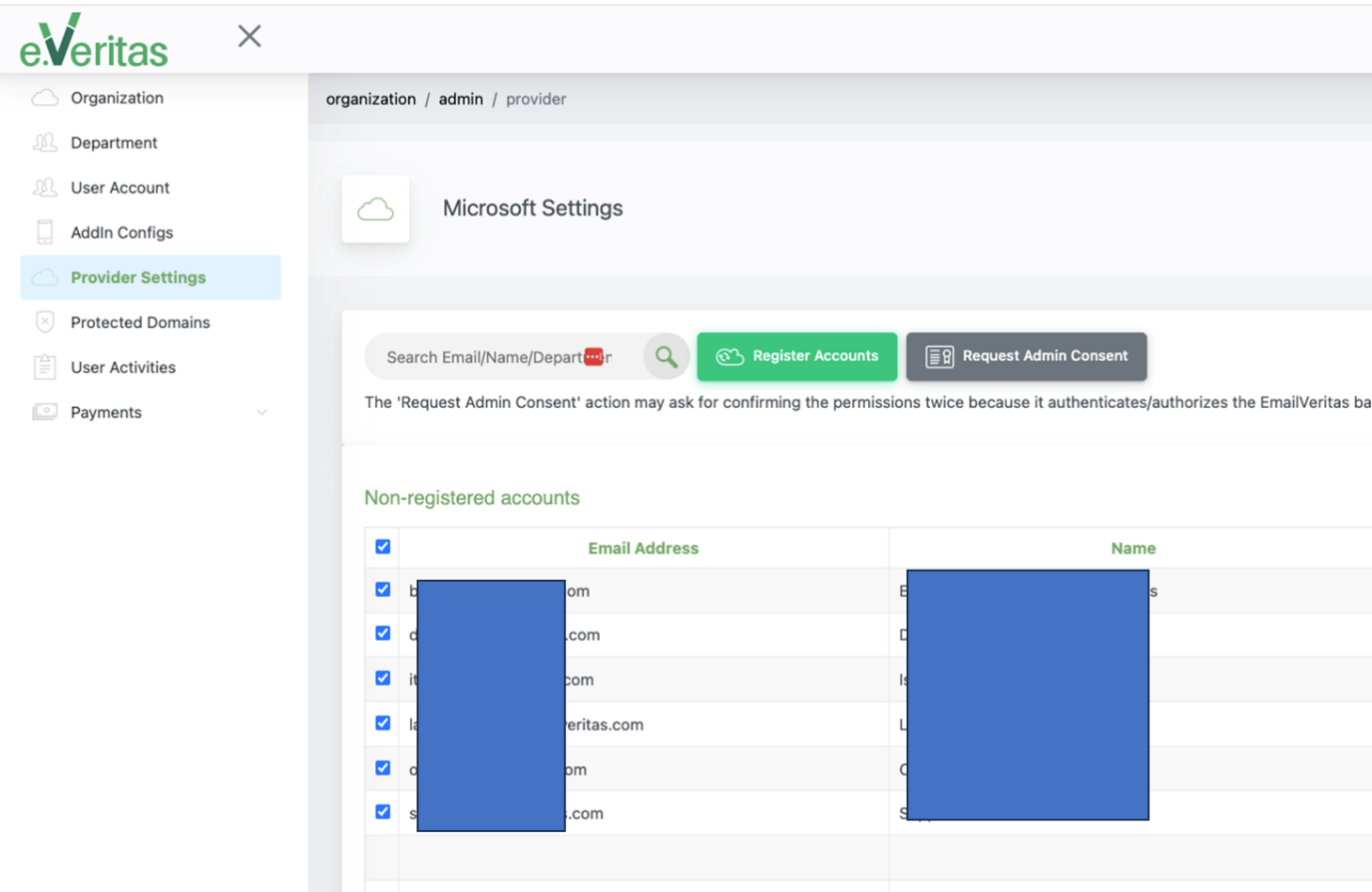The image size is (1372, 892).
Task: Open the Department menu item
Action: 114,143
